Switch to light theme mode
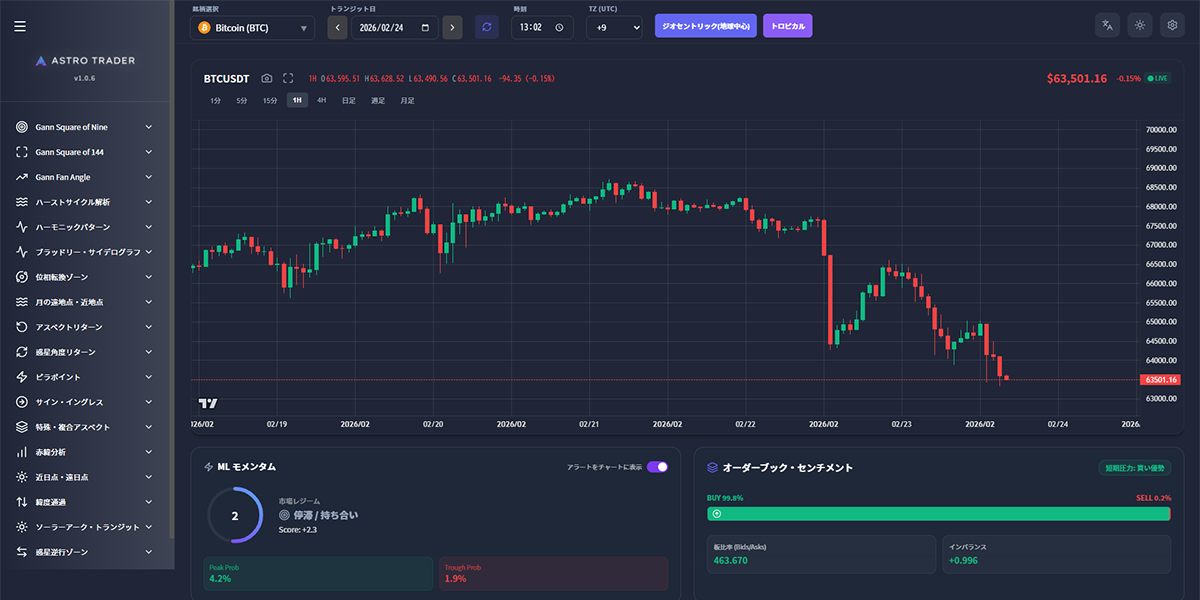Screen dimensions: 1200x600 click(1139, 24)
